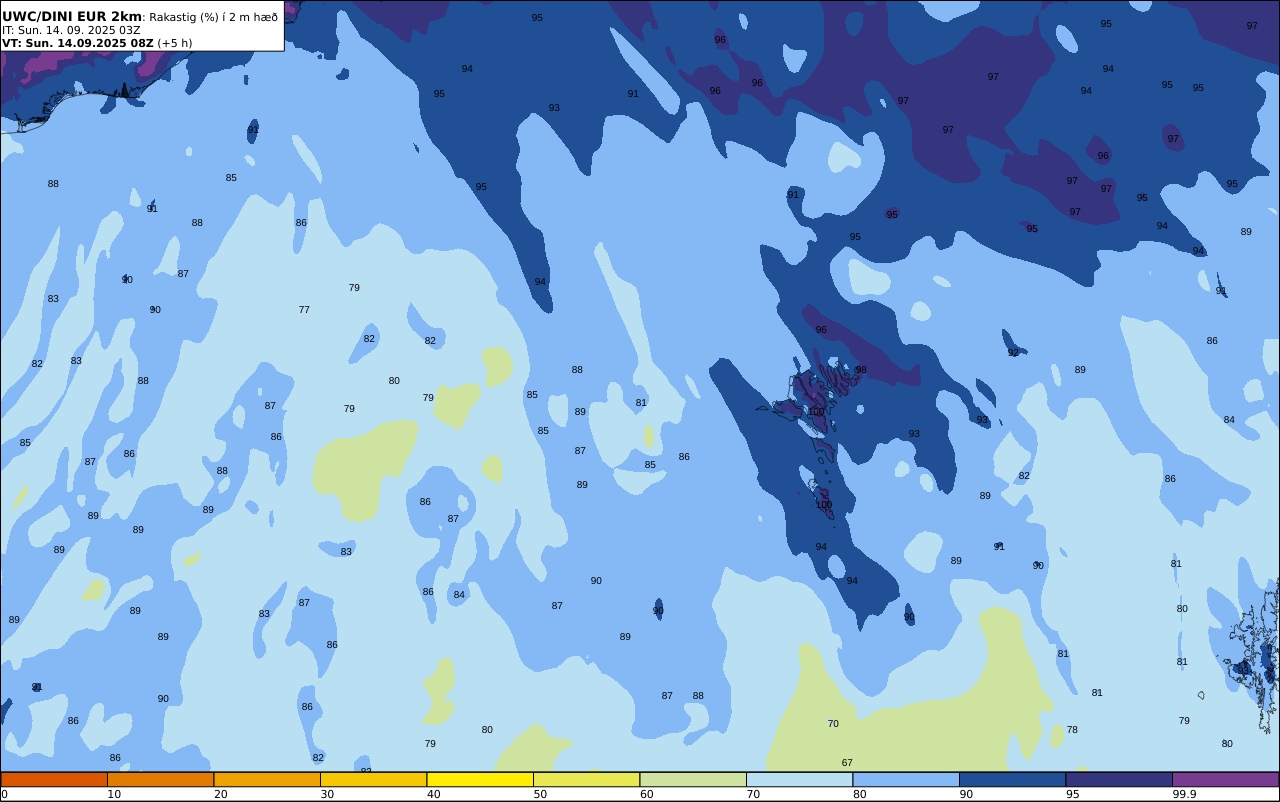Click the 90–95 dark blue legend swatch
Image resolution: width=1280 pixels, height=802 pixels.
pyautogui.click(x=1012, y=779)
